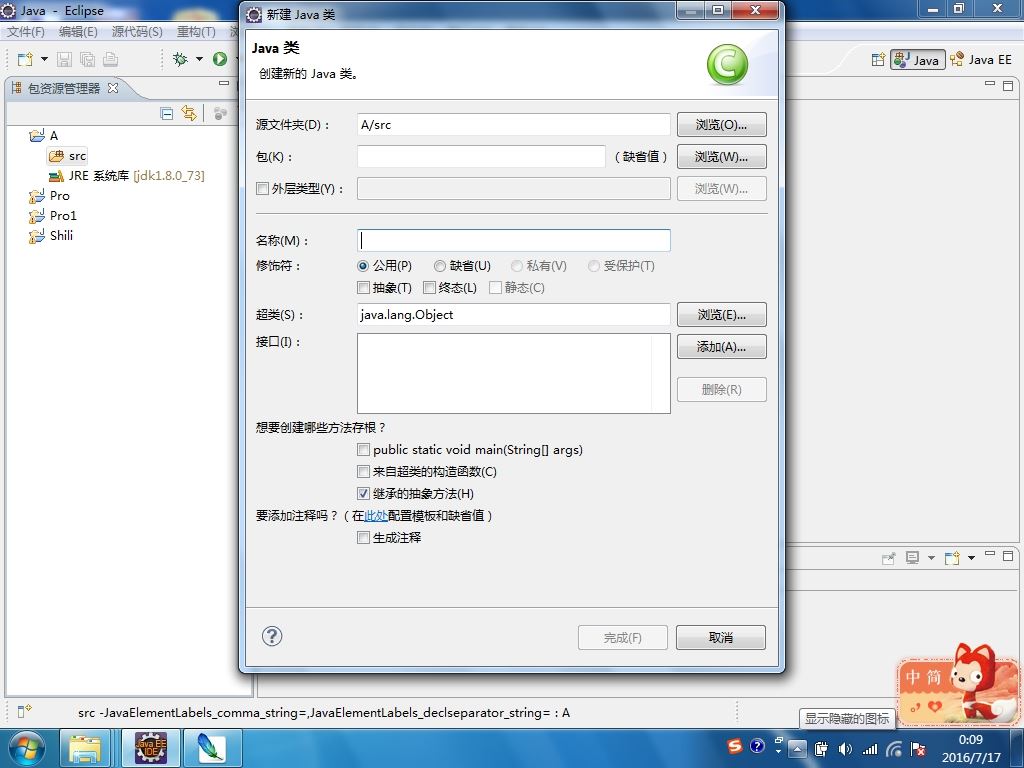
Task: Click the Save toolbar icon
Action: [x=64, y=59]
